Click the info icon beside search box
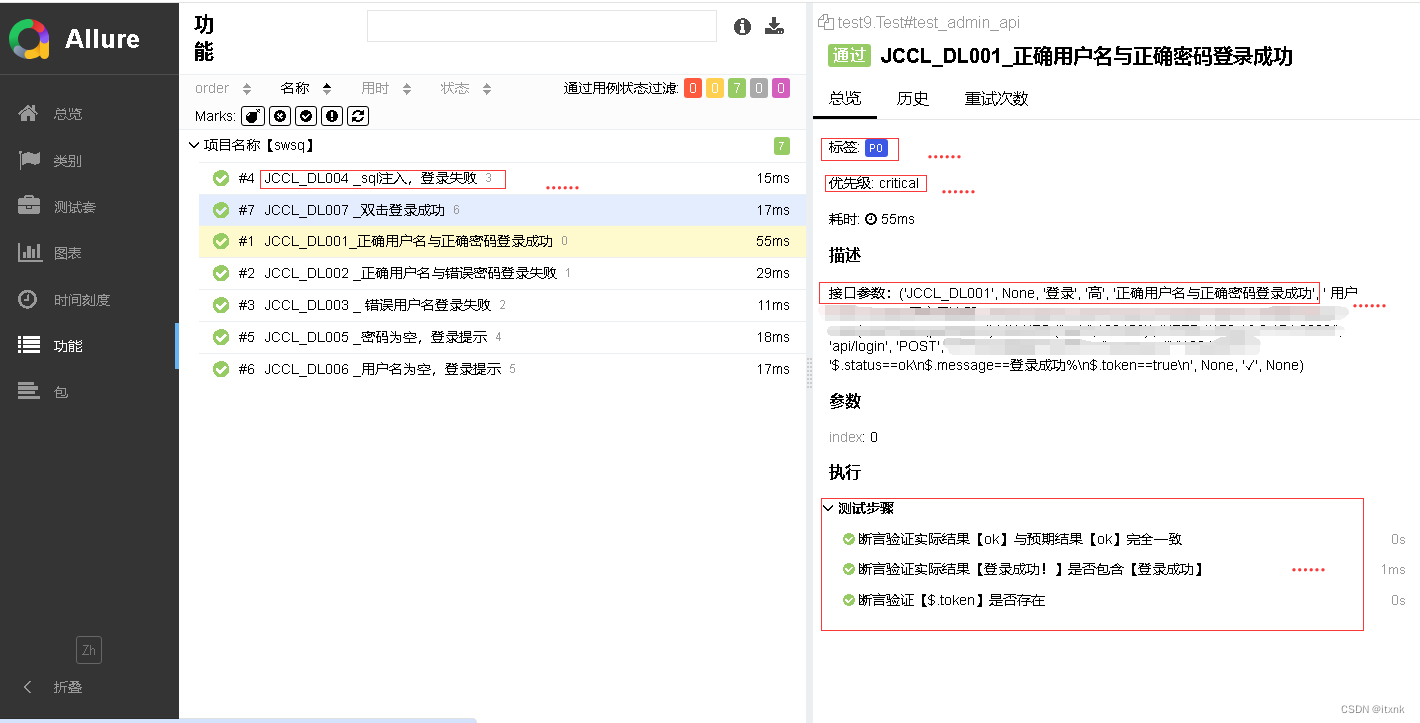This screenshot has height=723, width=1420. pyautogui.click(x=742, y=27)
